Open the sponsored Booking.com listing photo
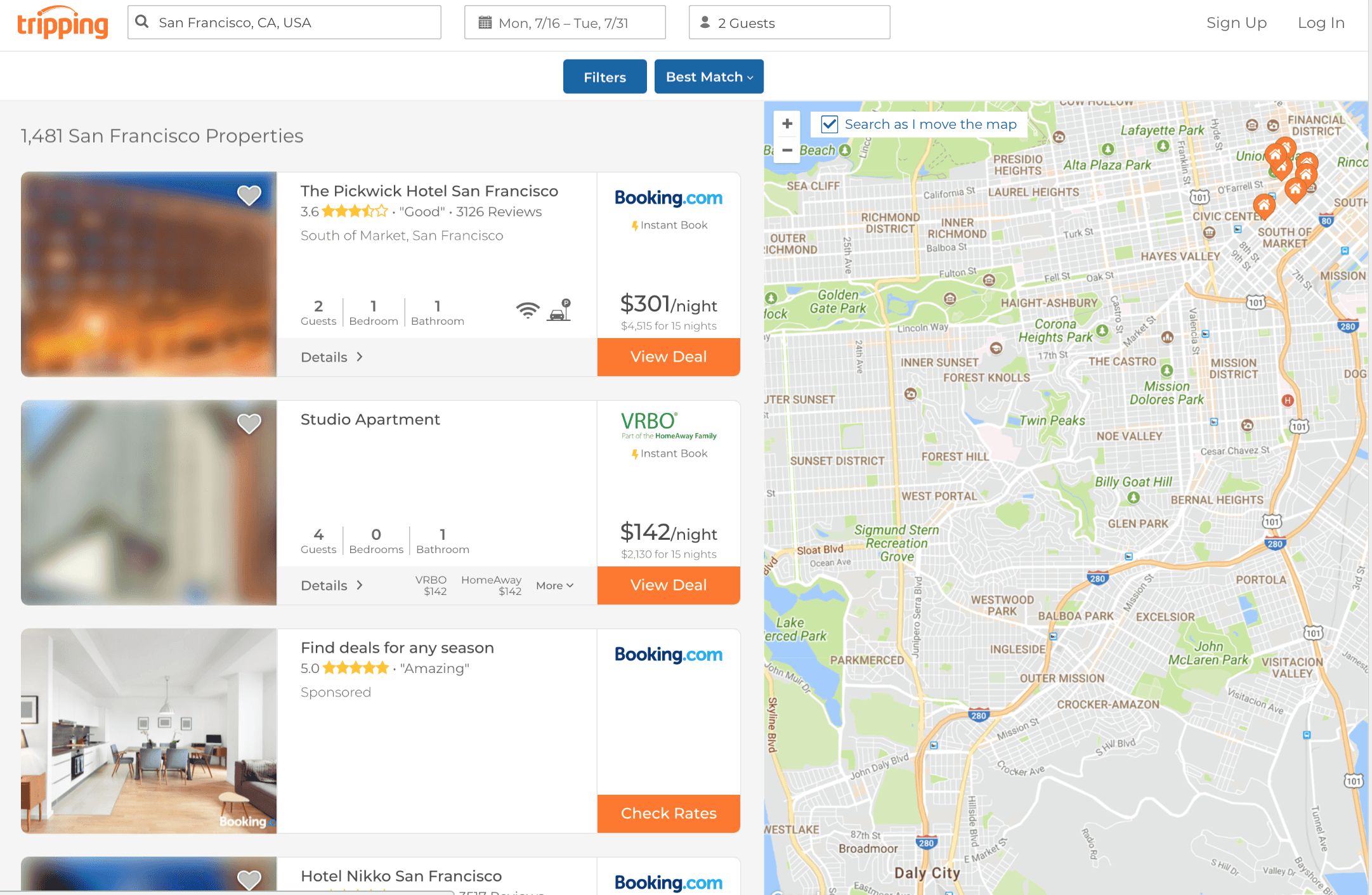The image size is (1372, 895). coord(148,731)
